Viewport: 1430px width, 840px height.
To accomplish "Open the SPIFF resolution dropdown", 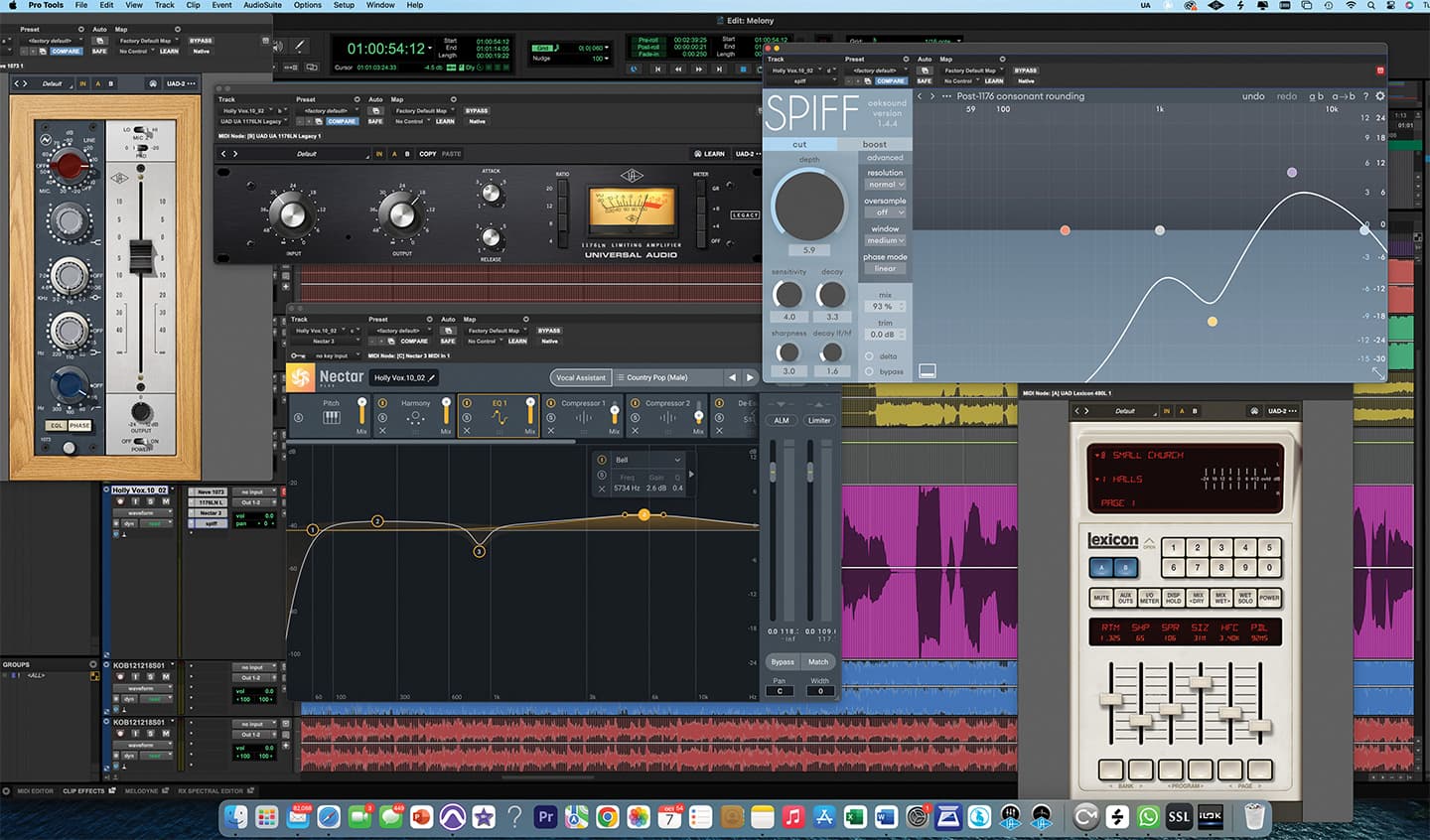I will point(885,184).
